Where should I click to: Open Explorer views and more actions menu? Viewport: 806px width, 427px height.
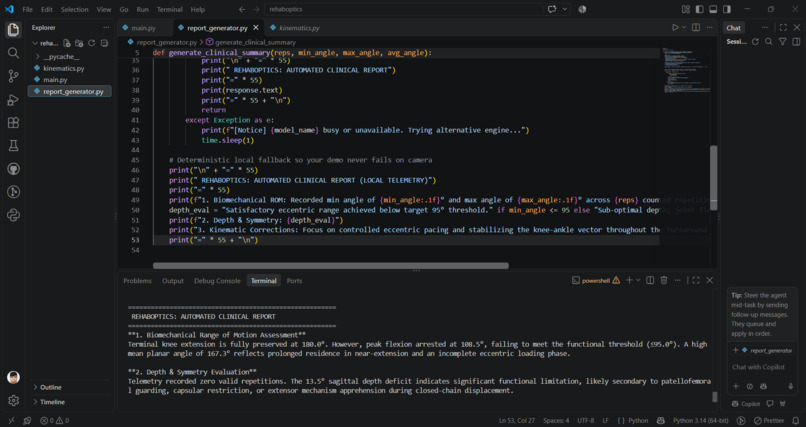106,28
